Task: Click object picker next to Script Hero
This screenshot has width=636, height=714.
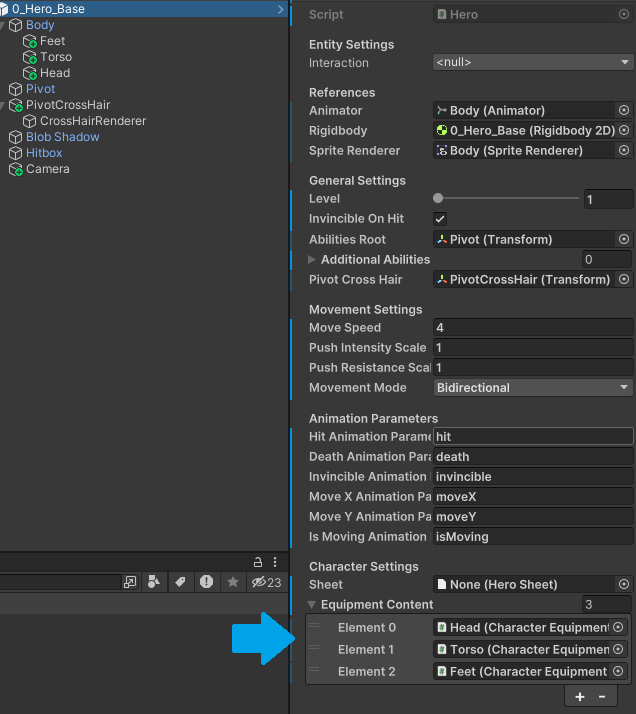Action: click(624, 15)
